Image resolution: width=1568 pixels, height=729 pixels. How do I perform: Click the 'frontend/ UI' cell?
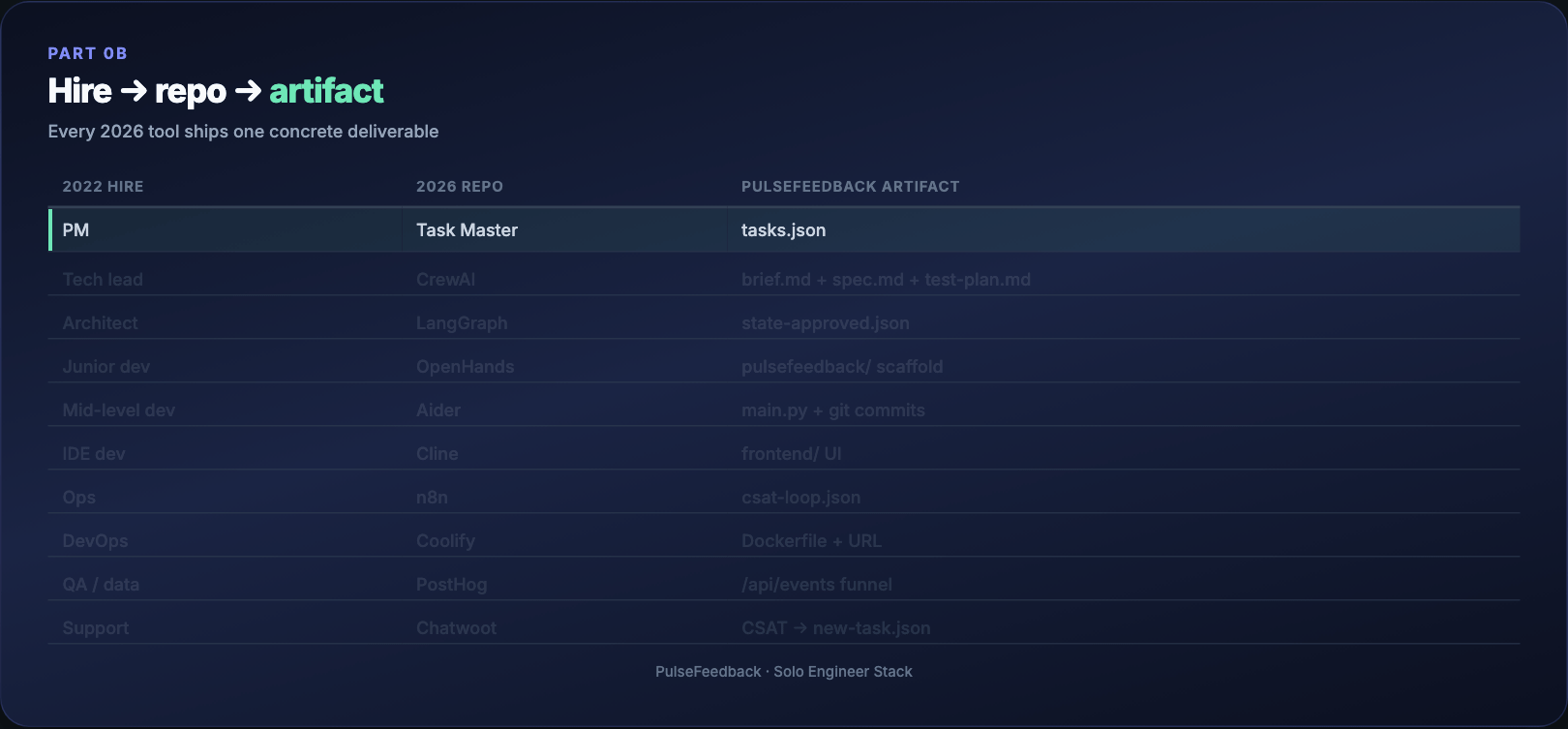coord(791,454)
